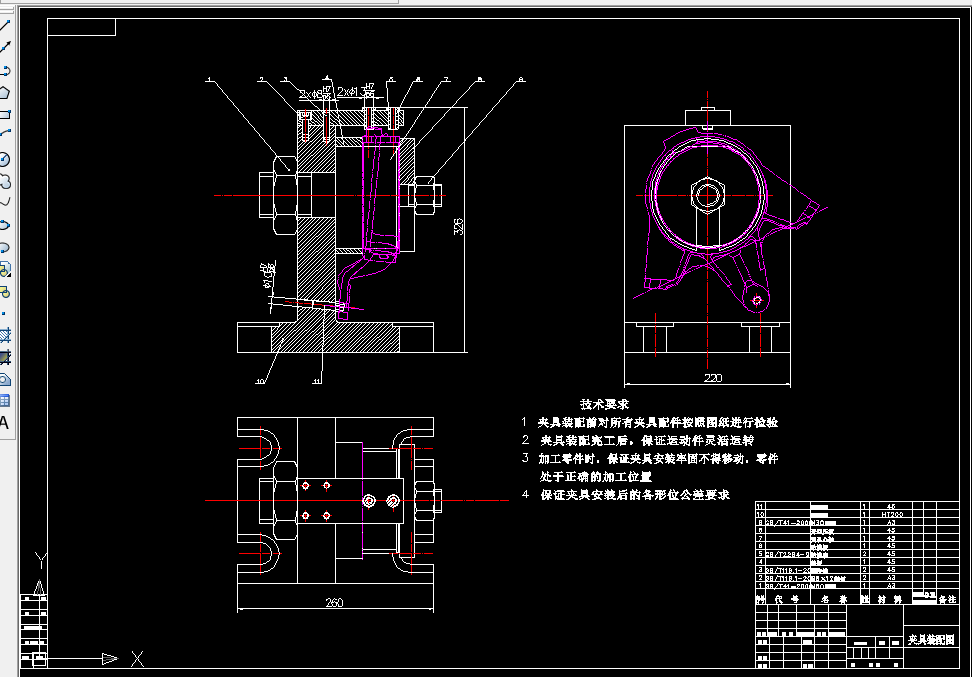Select the Polygon tool
This screenshot has width=972, height=677.
point(4,92)
